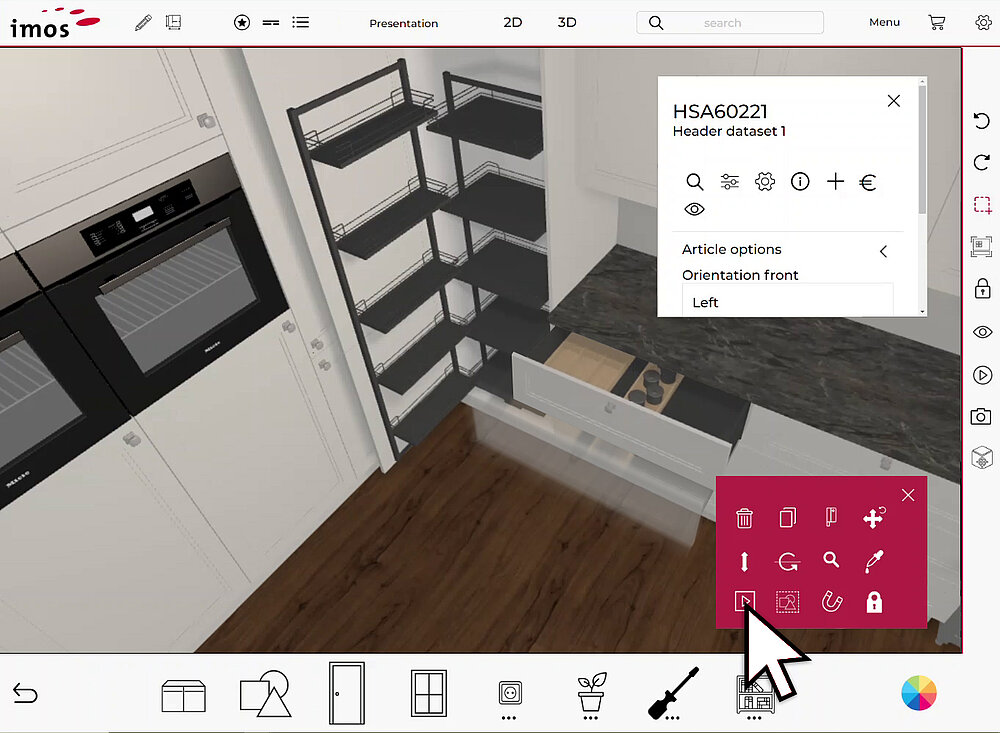Image resolution: width=1000 pixels, height=733 pixels.
Task: Click the color wheel at bottom right
Action: 918,694
